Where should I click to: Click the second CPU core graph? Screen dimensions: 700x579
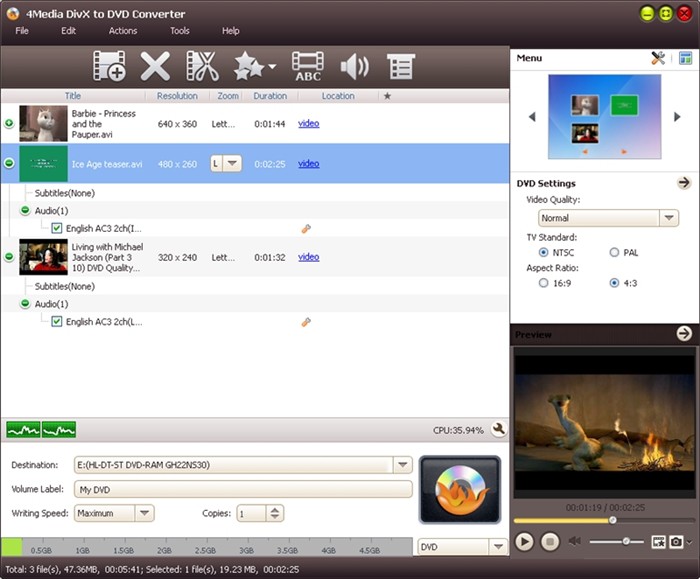pyautogui.click(x=59, y=429)
